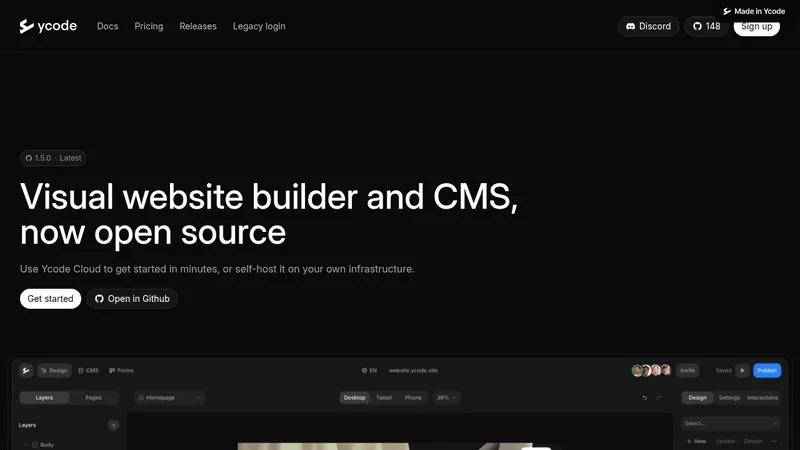This screenshot has width=800, height=450.
Task: Open the Pricing page
Action: (149, 26)
